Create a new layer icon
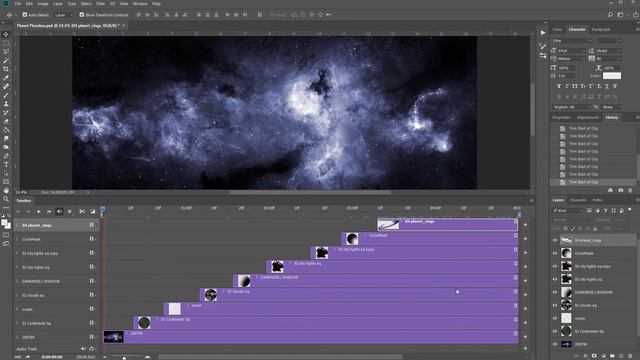Screen dimensions: 640x360 point(621,356)
